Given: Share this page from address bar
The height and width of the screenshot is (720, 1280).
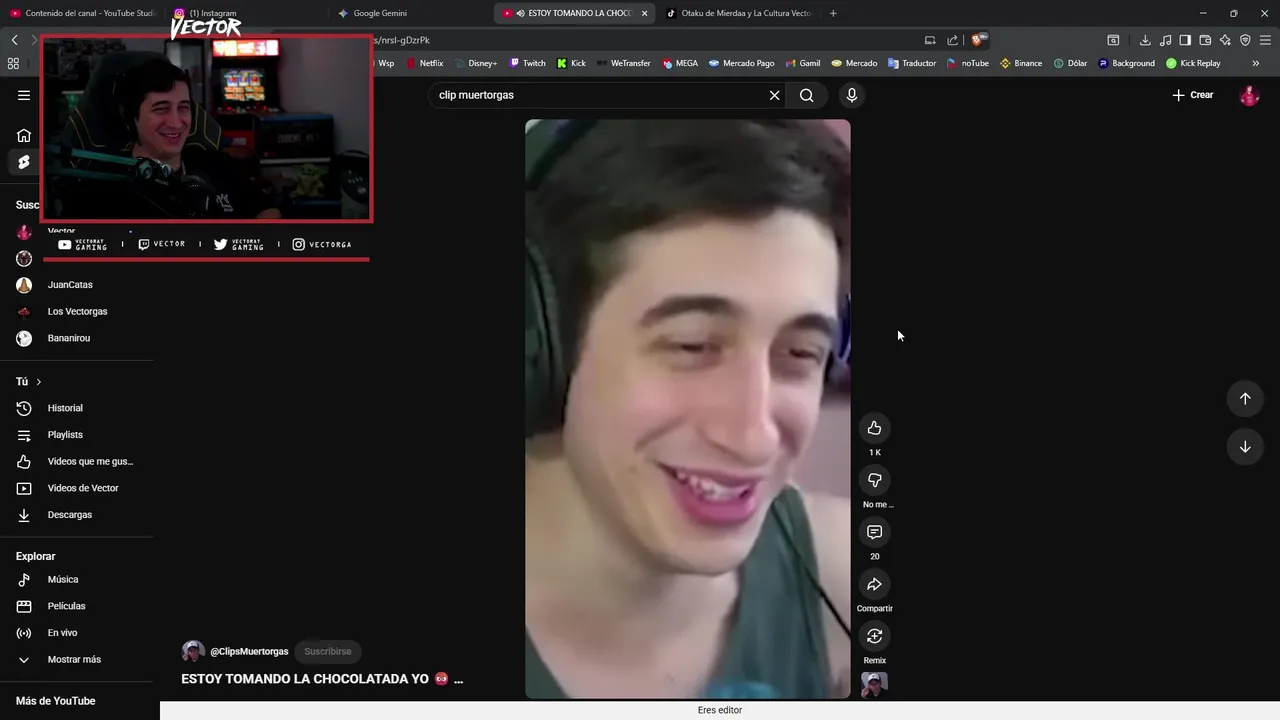Looking at the screenshot, I should (x=952, y=40).
